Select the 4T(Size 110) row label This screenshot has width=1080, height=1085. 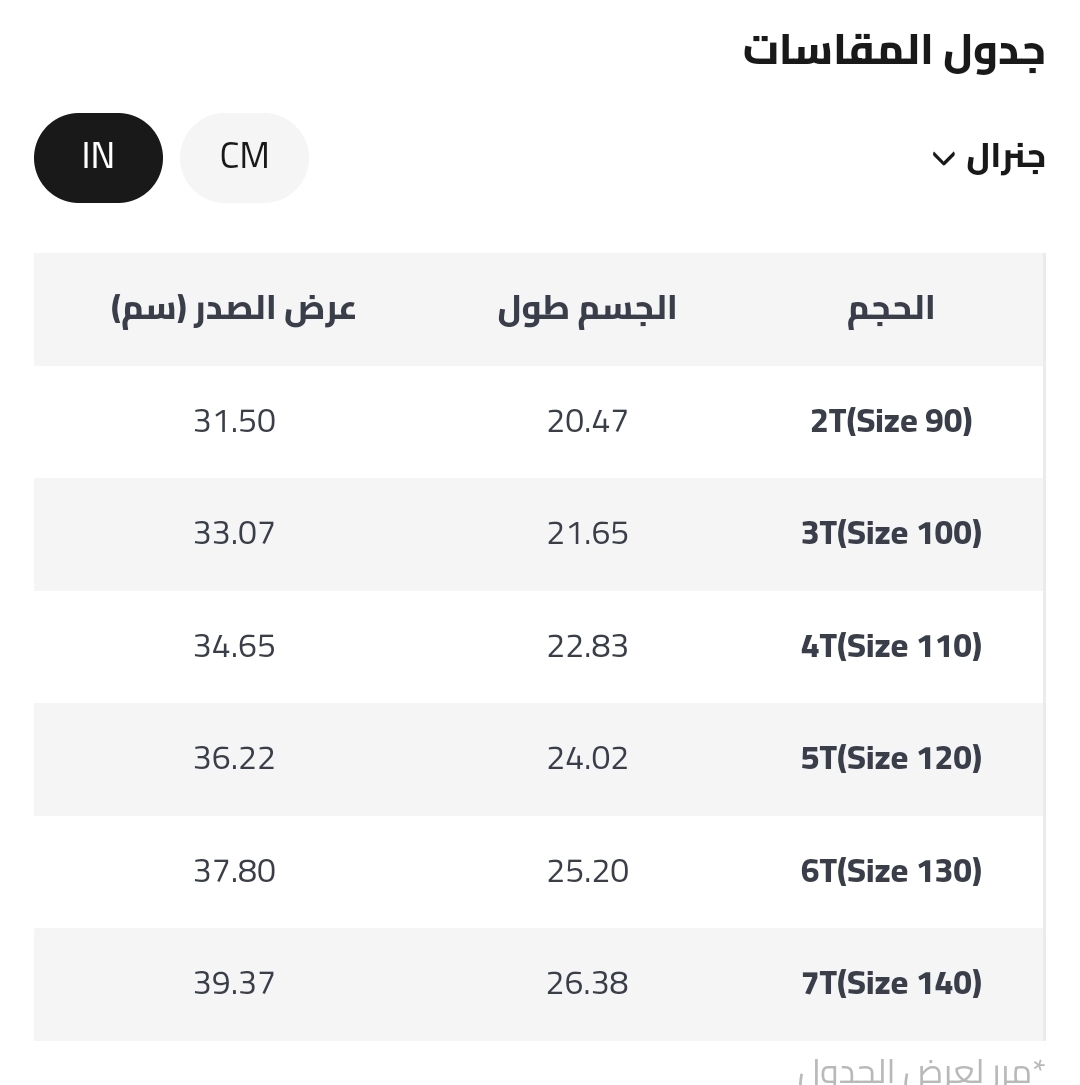coord(891,646)
